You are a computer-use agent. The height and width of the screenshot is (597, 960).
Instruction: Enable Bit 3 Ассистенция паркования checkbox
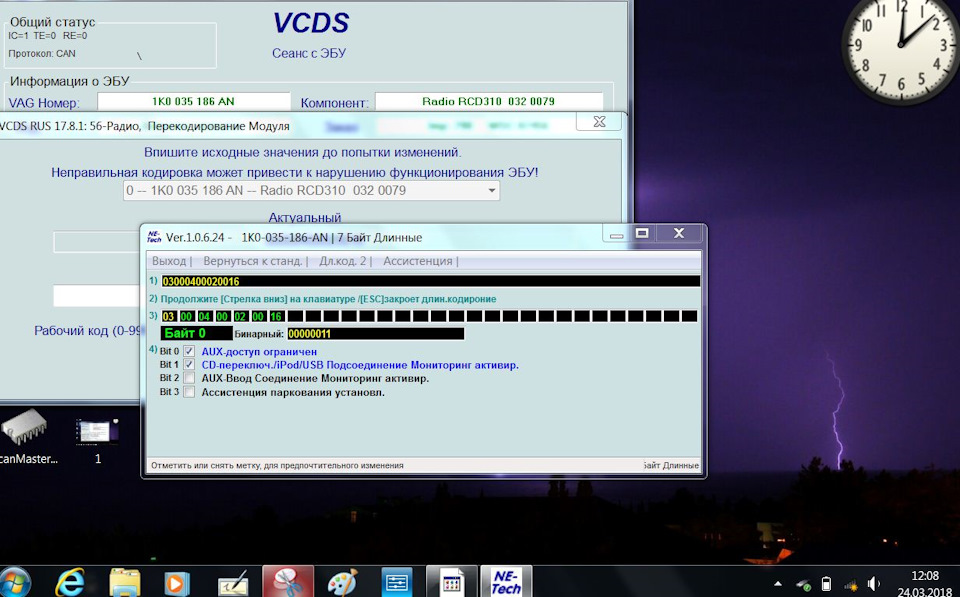(189, 392)
